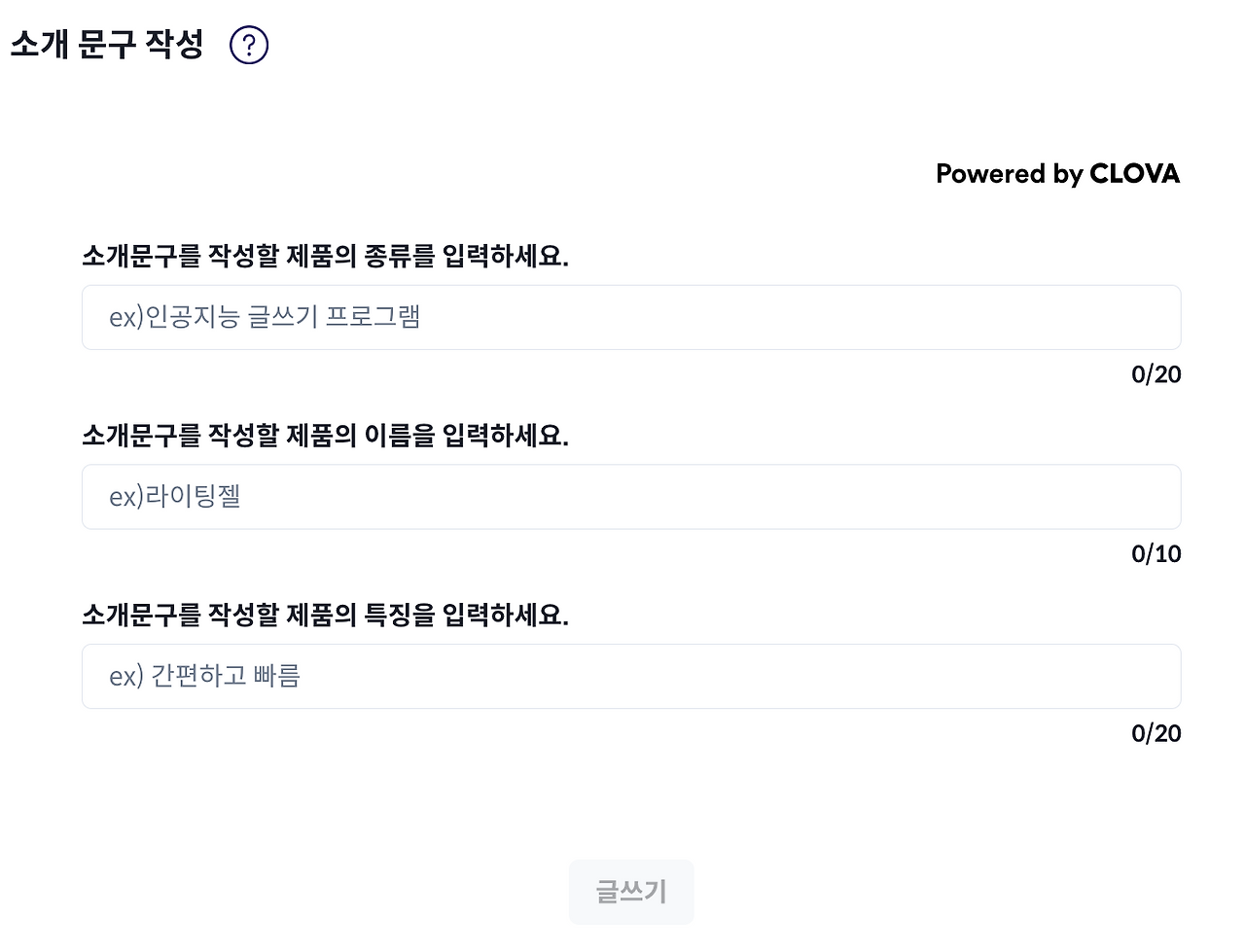Select the product features text field
Screen dimensions: 1245x952
(x=631, y=676)
